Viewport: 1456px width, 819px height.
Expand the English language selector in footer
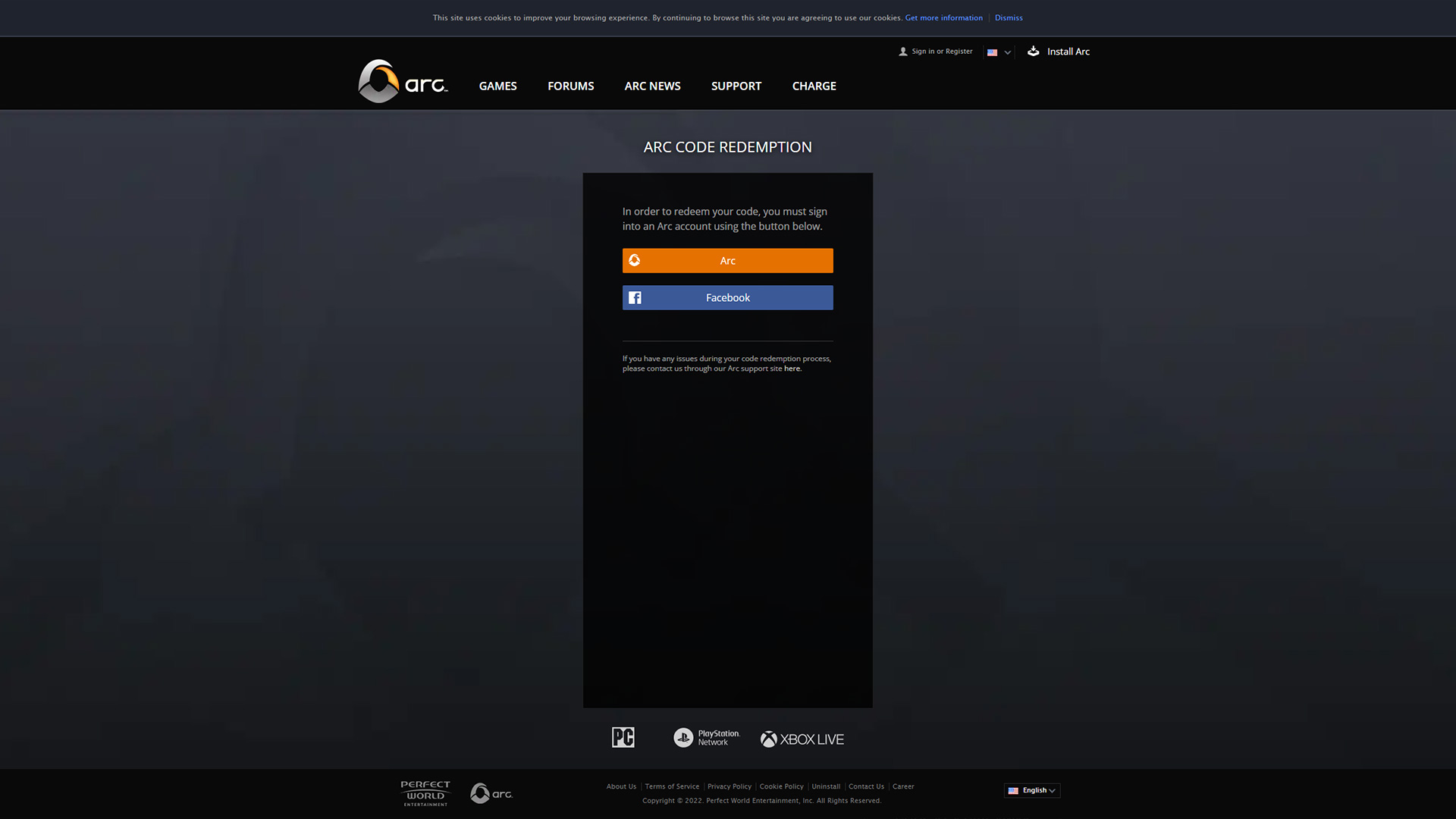point(1032,790)
